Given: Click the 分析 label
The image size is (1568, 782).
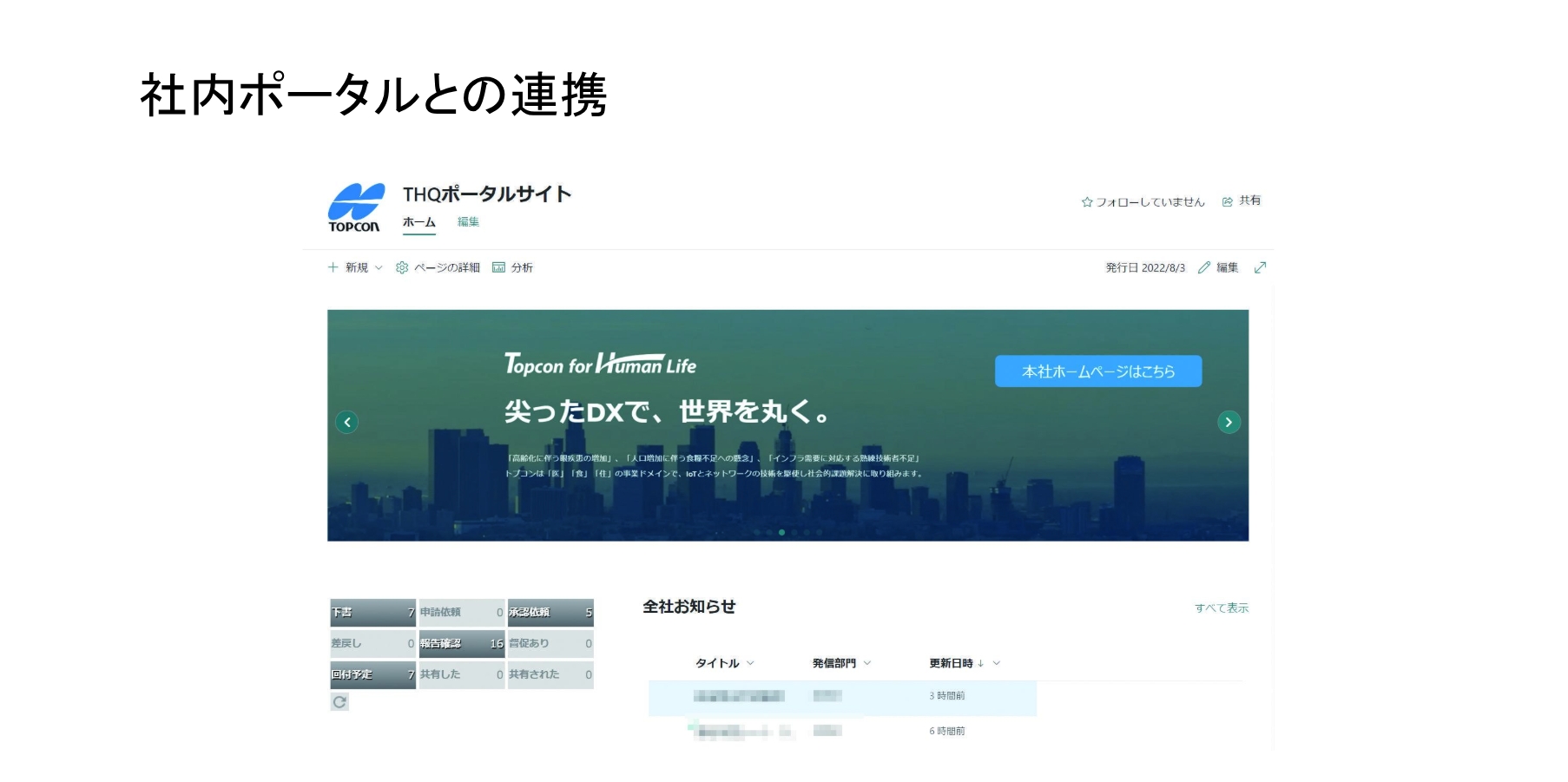Looking at the screenshot, I should point(522,267).
